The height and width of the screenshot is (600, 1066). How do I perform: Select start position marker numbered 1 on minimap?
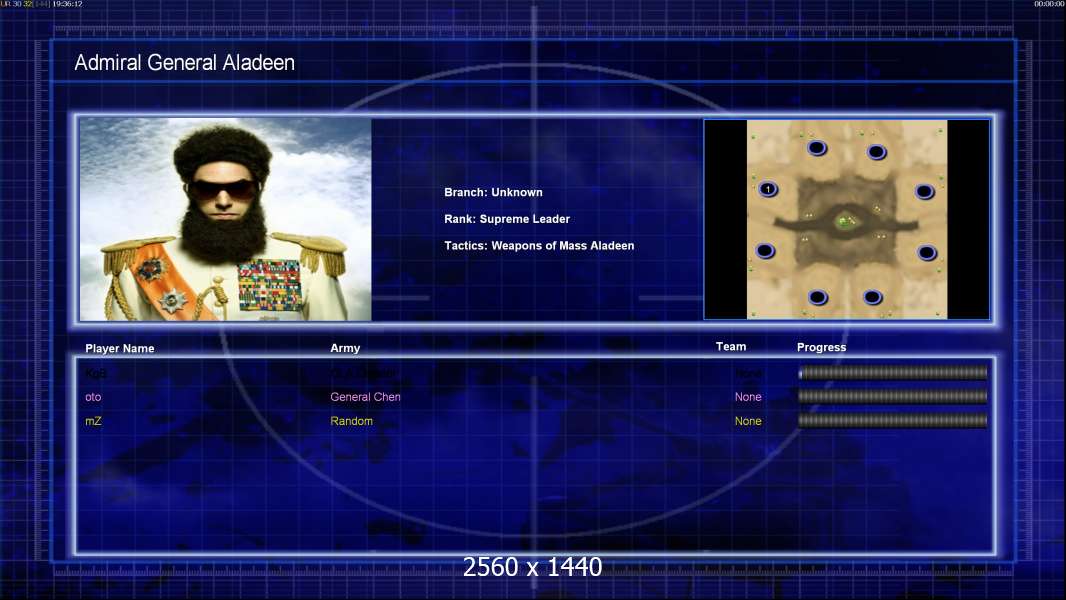pos(768,189)
